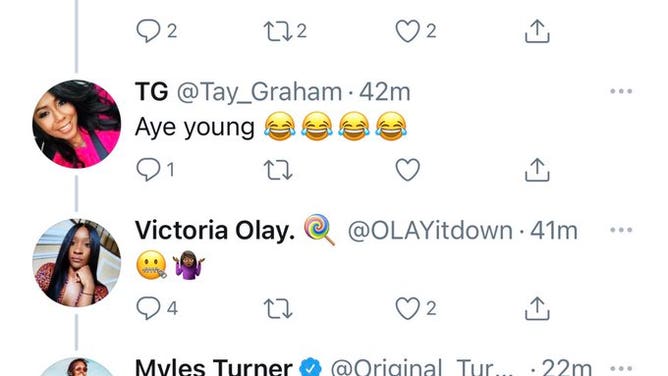
Task: Retweet Victoria Olay's emoji tweet
Action: coord(278,308)
